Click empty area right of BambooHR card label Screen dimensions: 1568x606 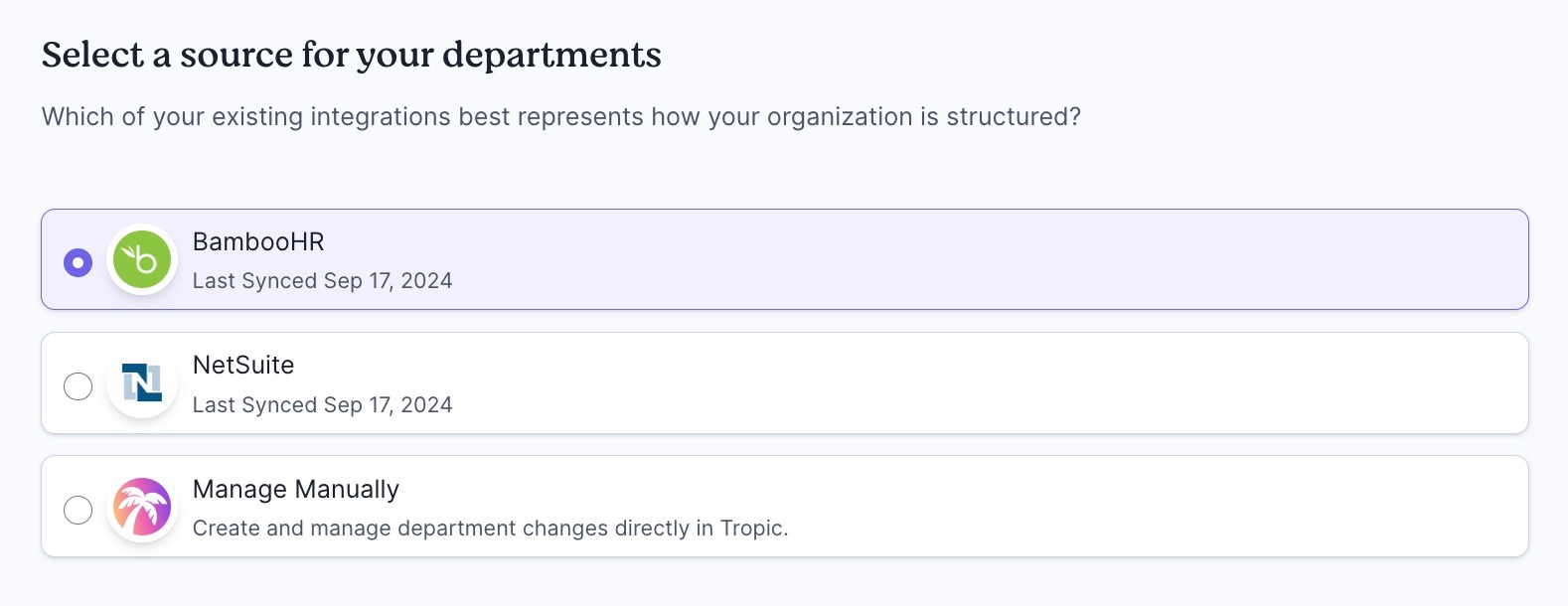tap(994, 259)
